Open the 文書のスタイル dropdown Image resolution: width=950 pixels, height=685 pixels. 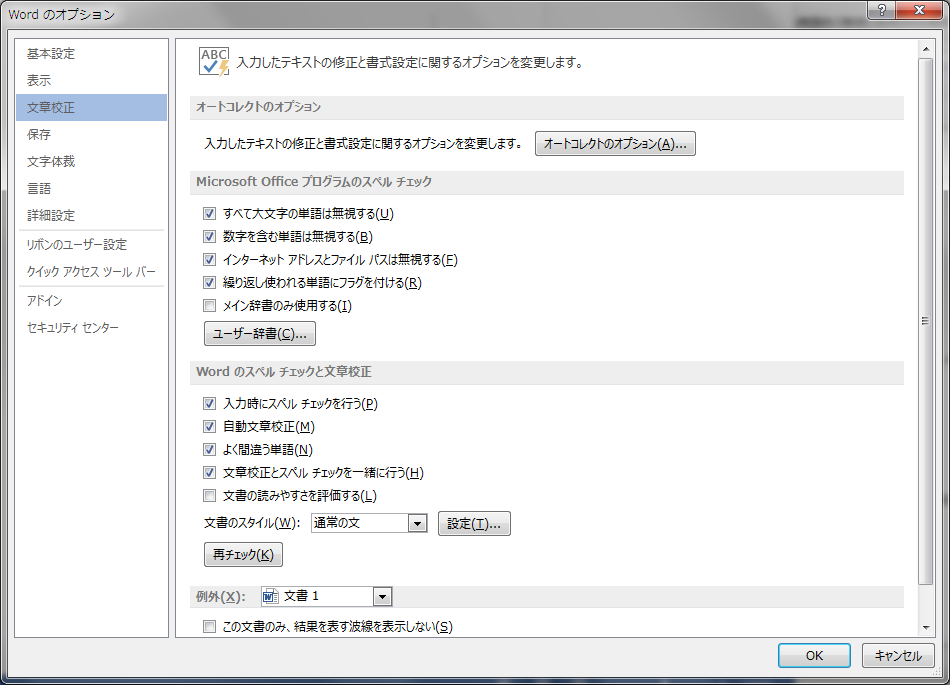pos(418,523)
